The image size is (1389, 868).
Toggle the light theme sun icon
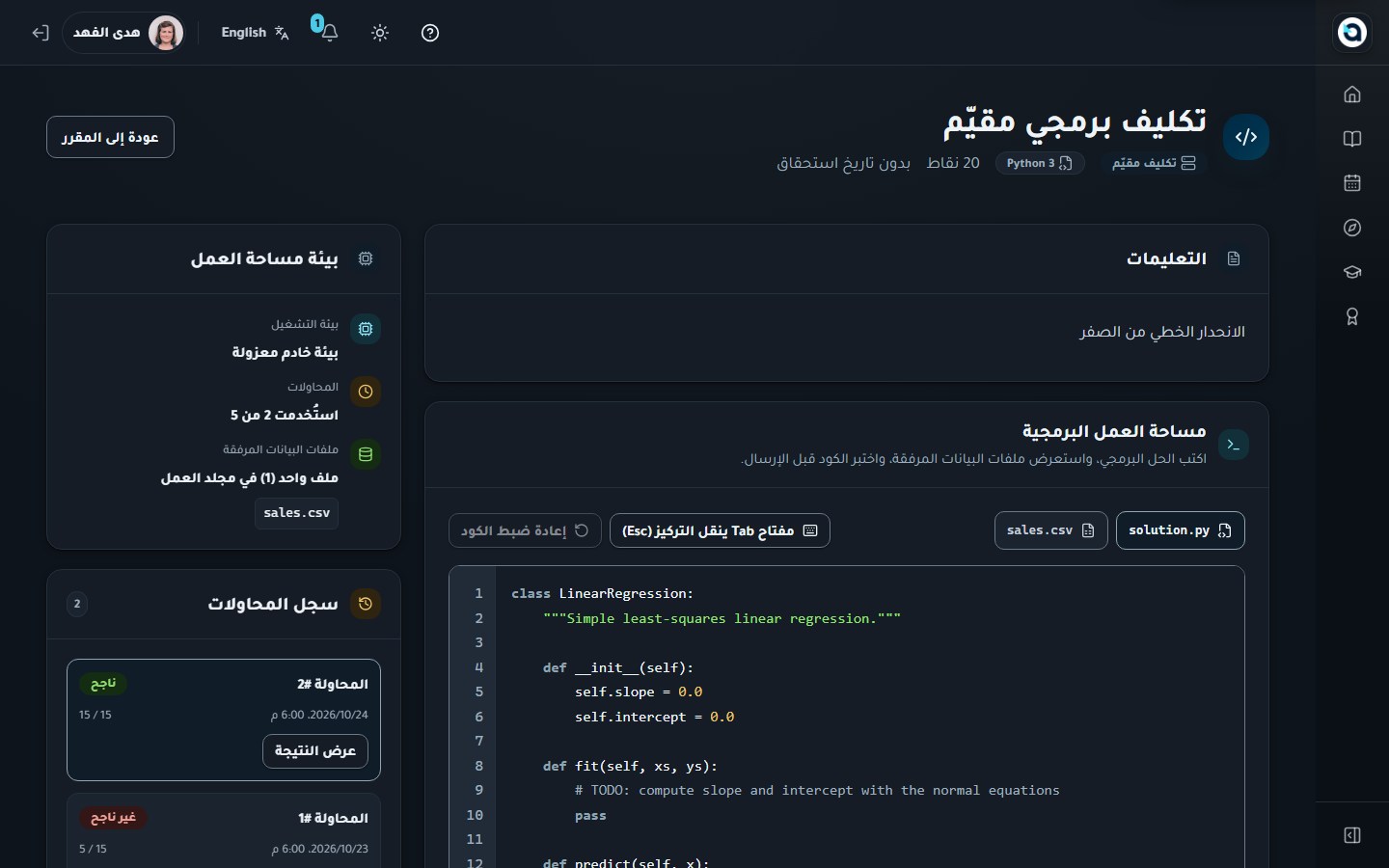tap(380, 33)
